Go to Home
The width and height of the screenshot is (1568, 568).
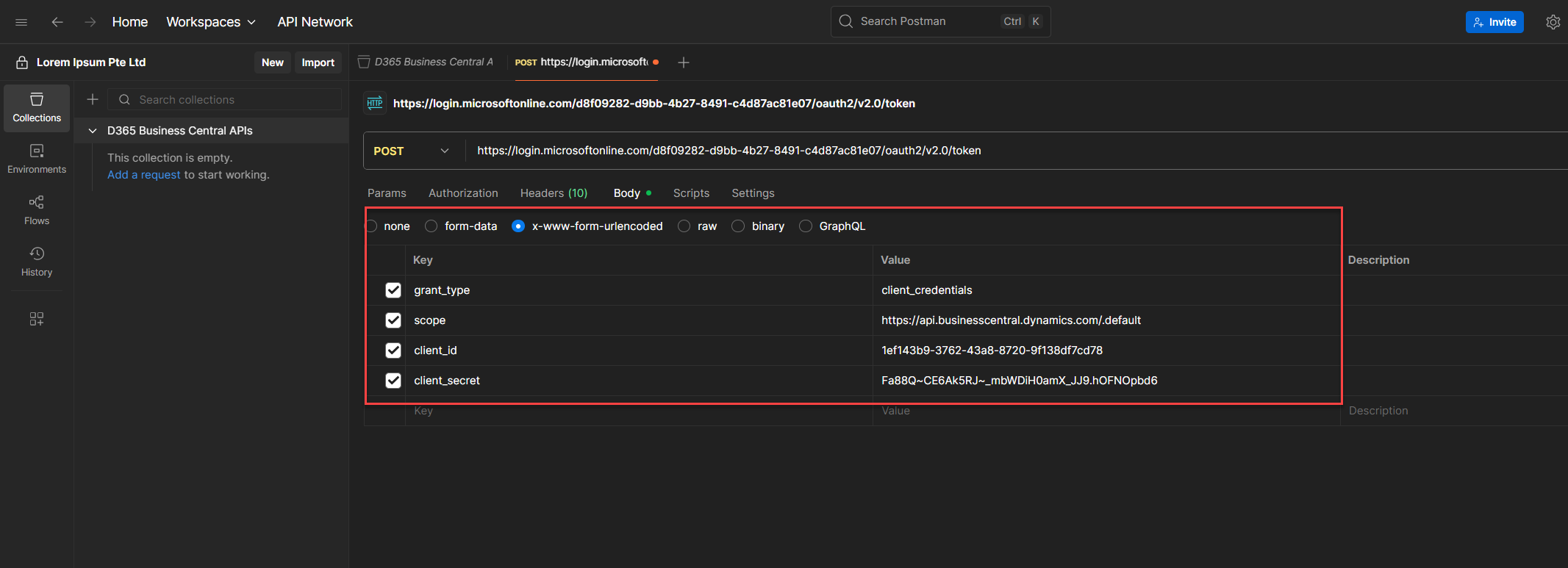click(130, 22)
